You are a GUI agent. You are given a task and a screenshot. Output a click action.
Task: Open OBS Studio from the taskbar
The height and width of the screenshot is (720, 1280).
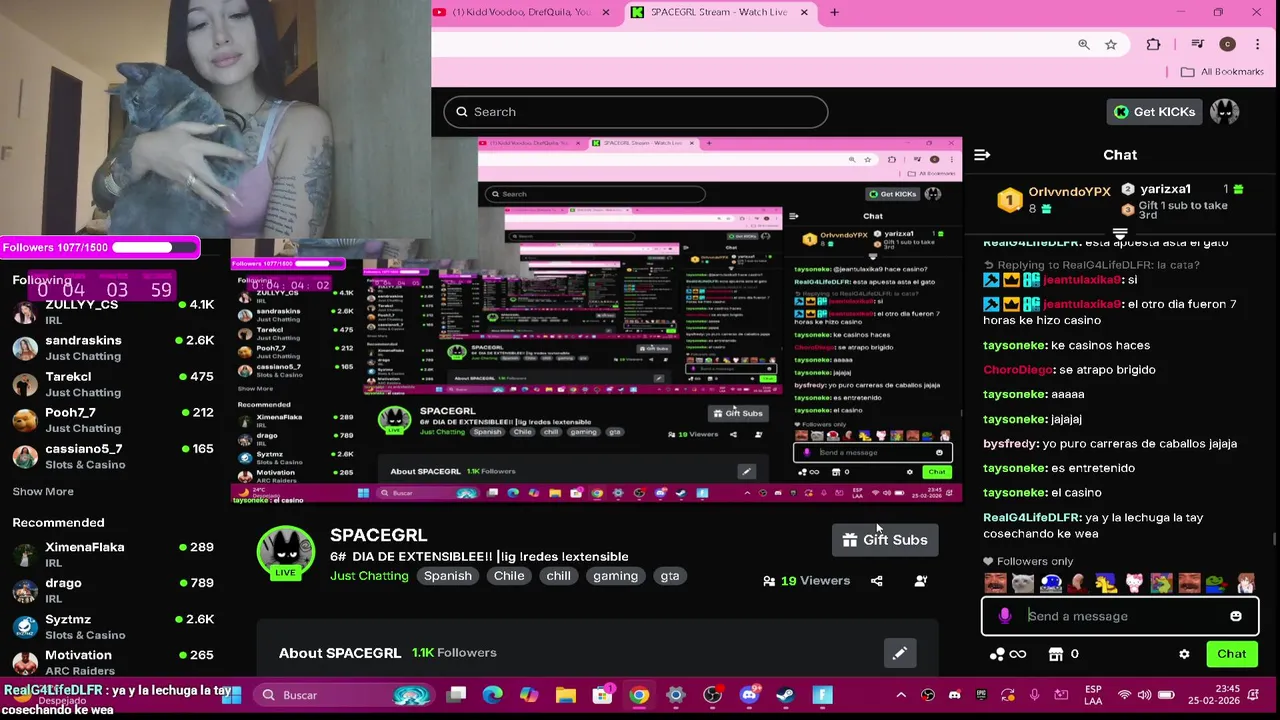[x=712, y=695]
